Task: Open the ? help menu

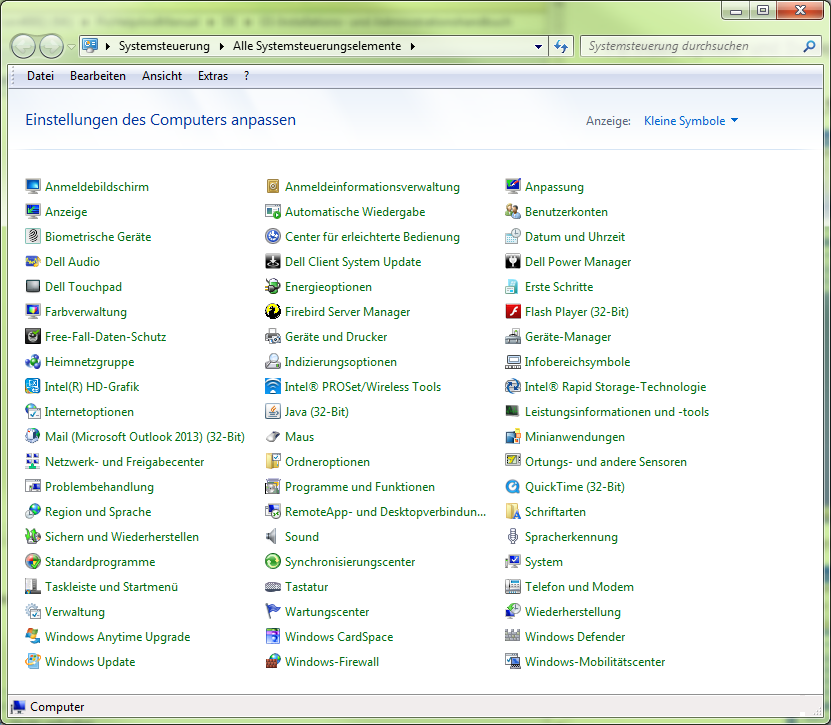Action: [x=246, y=76]
